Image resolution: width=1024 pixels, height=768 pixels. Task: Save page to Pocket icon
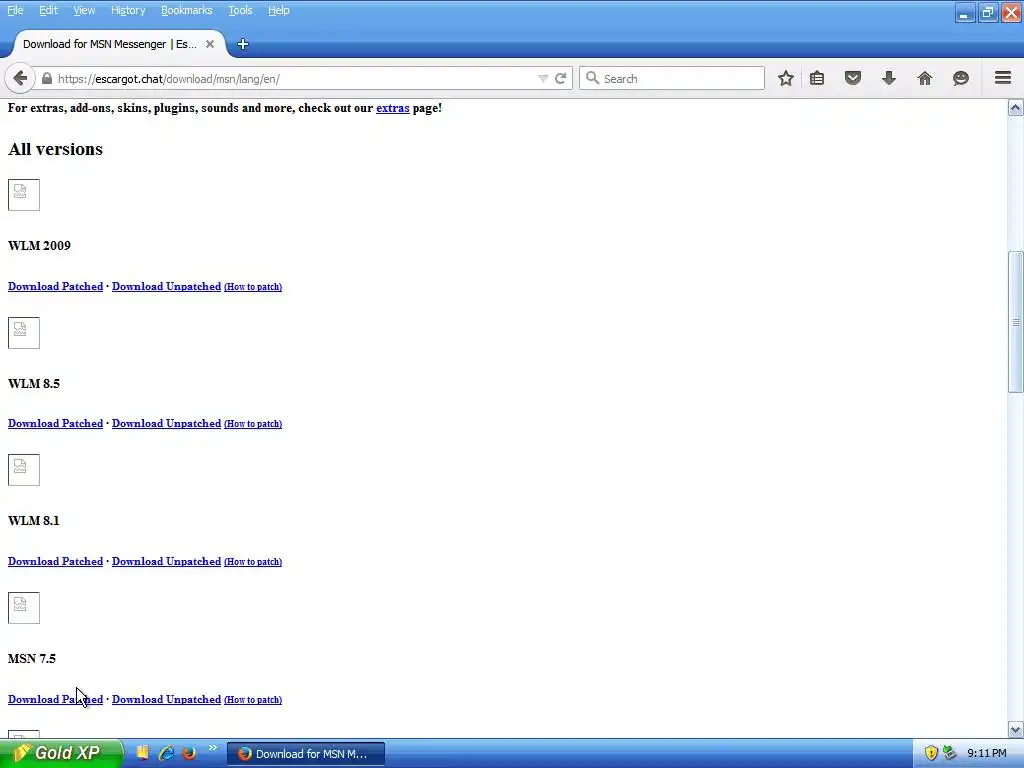pos(853,78)
